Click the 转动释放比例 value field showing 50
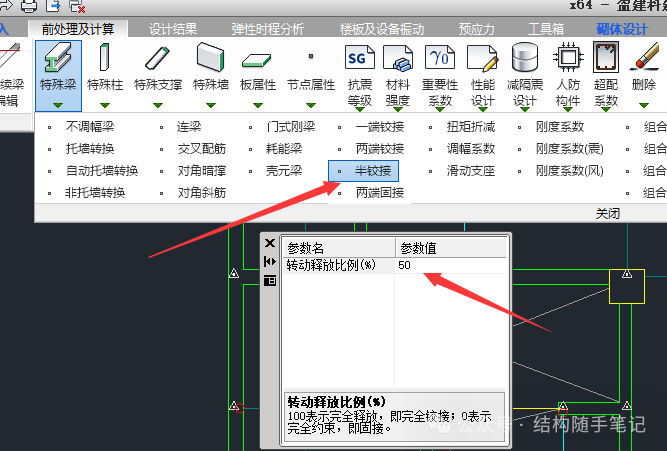This screenshot has width=667, height=451. [450, 265]
